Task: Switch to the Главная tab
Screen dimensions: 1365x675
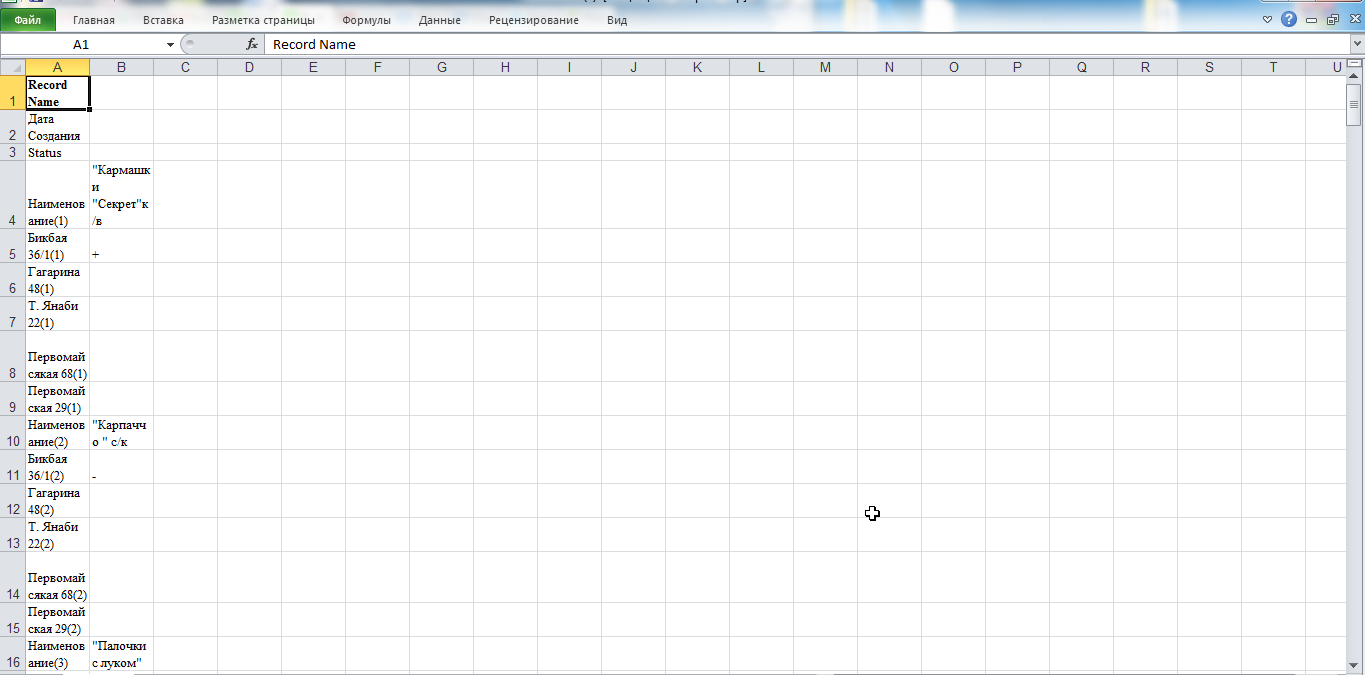Action: 93,20
